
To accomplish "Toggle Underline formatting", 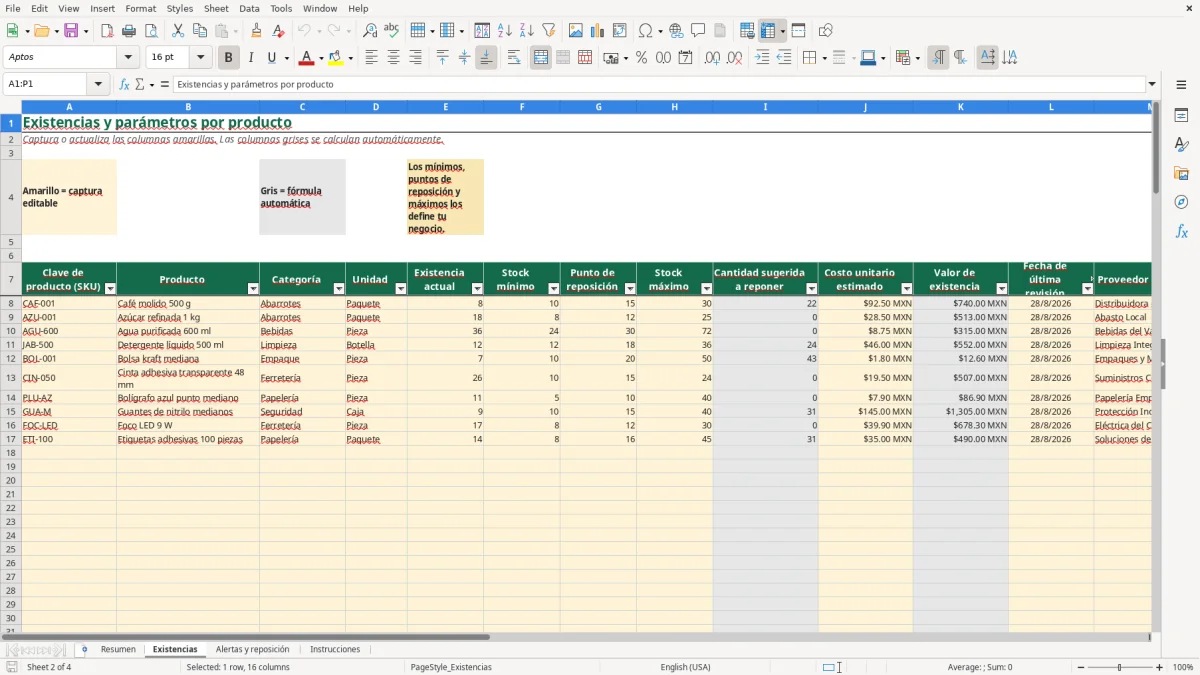I will 273,58.
